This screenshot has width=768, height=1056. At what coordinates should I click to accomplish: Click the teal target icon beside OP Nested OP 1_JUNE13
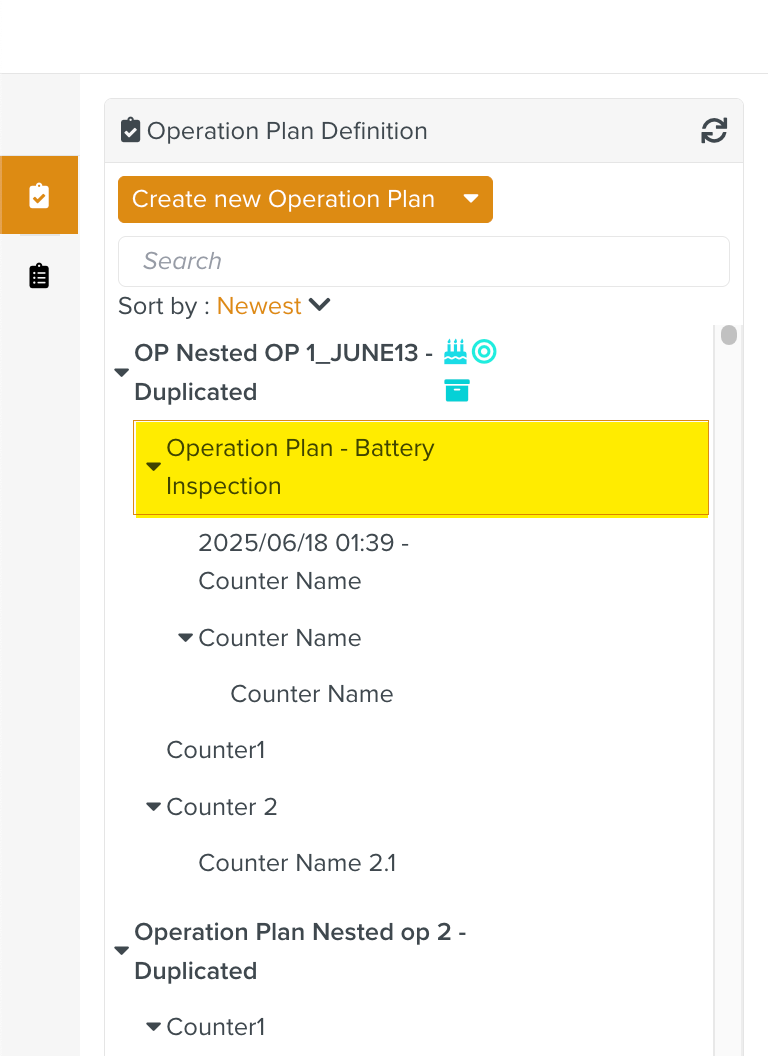484,351
